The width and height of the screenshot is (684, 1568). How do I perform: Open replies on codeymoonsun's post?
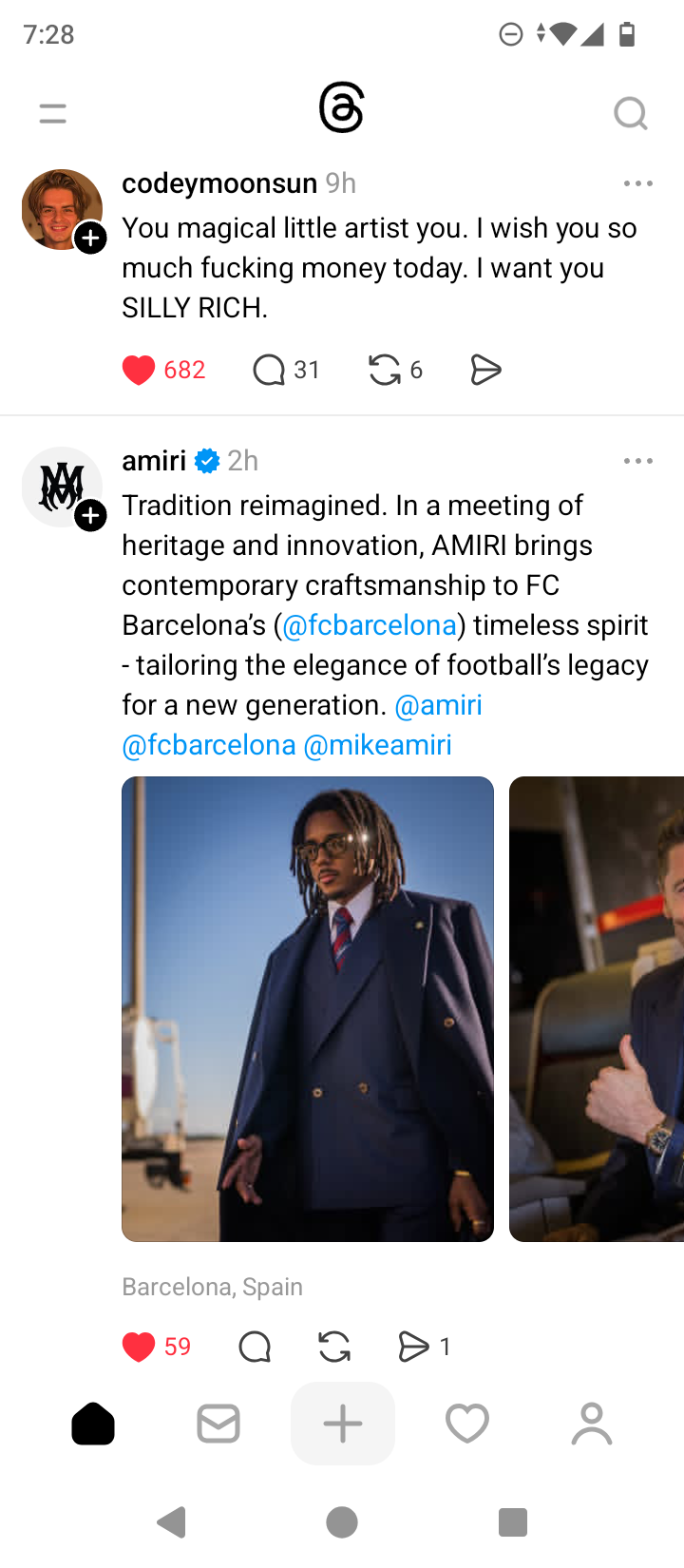(x=269, y=370)
